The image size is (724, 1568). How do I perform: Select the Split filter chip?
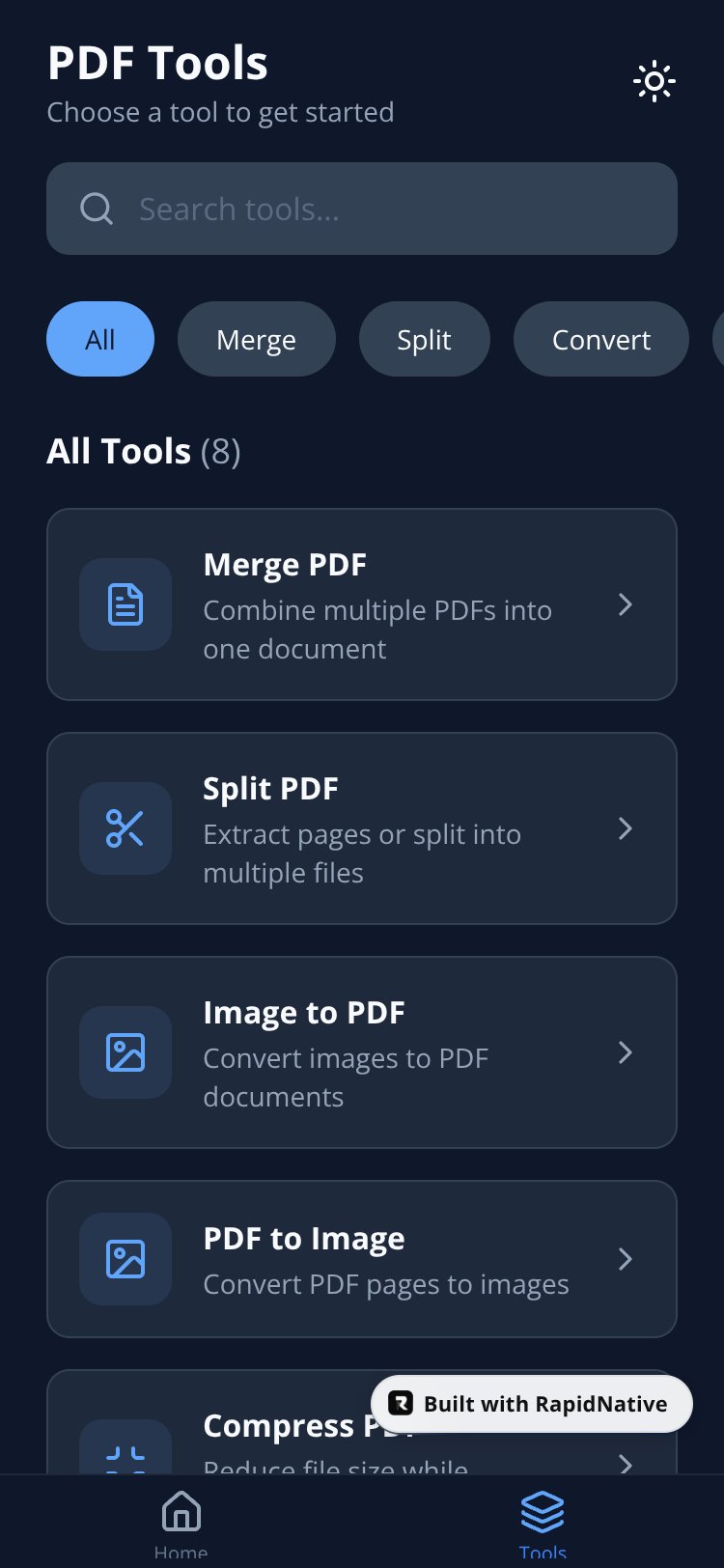[x=425, y=339]
